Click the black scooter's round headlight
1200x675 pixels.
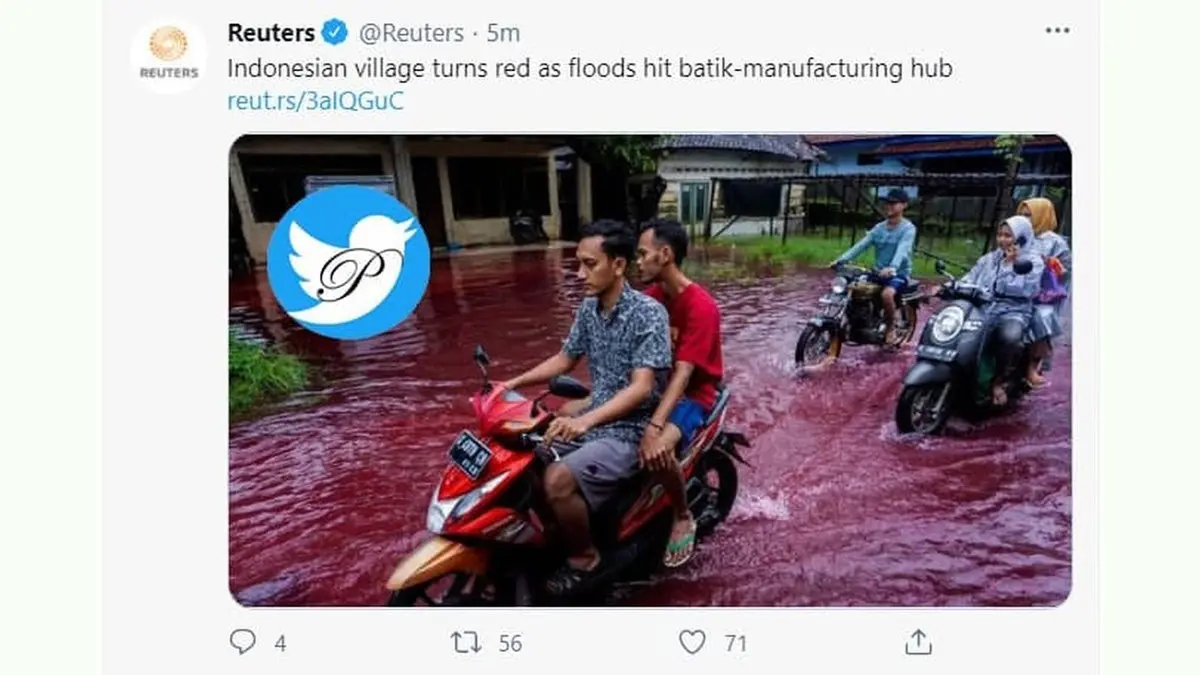point(947,323)
